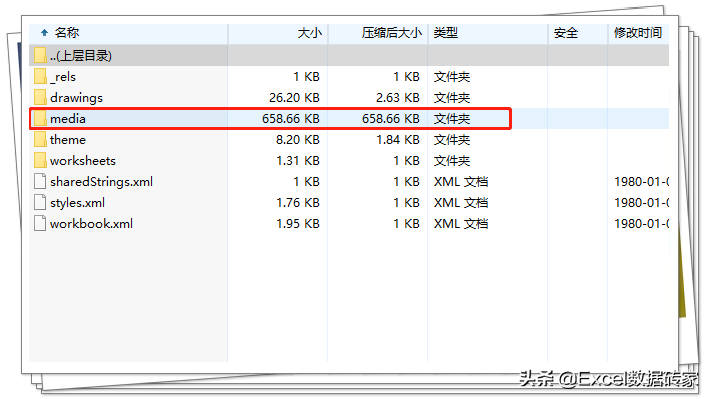Select the theme folder name

click(x=68, y=139)
